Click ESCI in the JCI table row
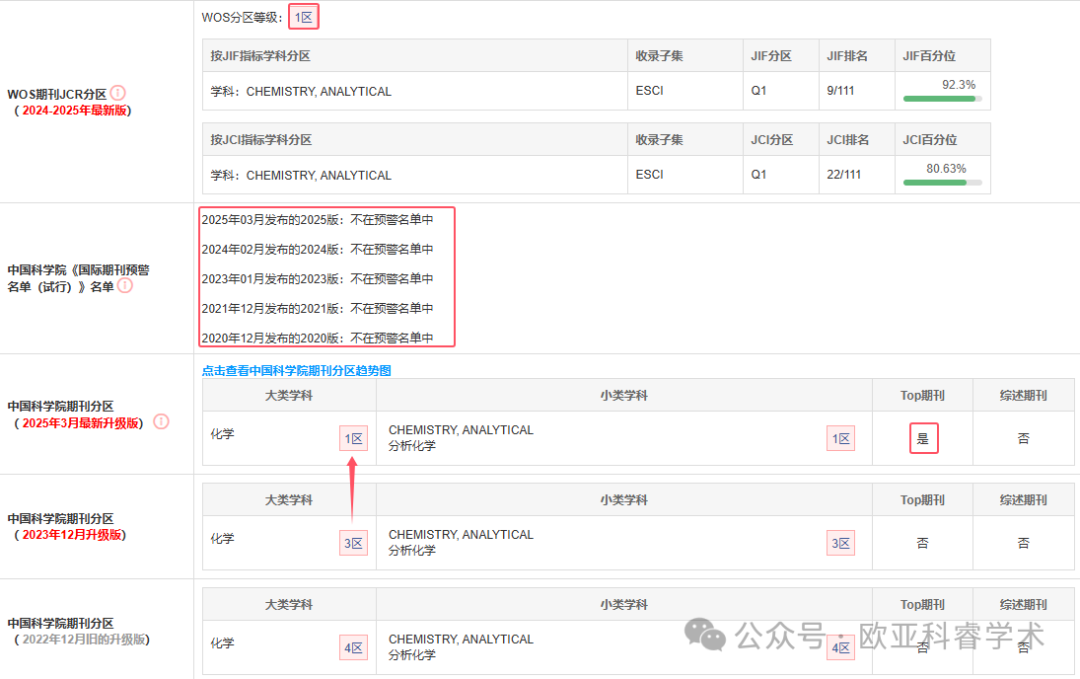Image resolution: width=1080 pixels, height=679 pixels. coord(650,175)
